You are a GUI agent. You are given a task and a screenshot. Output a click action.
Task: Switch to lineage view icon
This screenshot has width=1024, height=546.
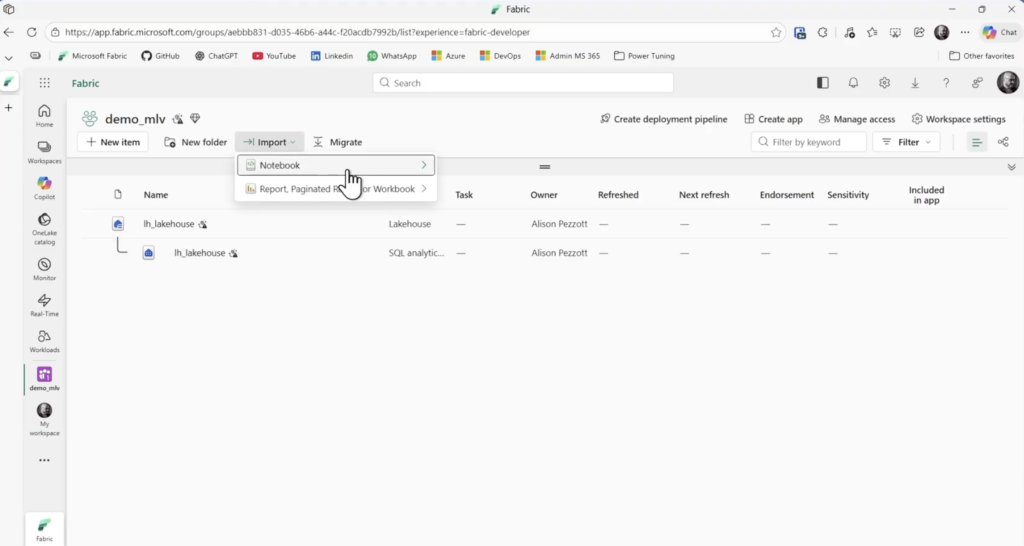coord(1003,142)
